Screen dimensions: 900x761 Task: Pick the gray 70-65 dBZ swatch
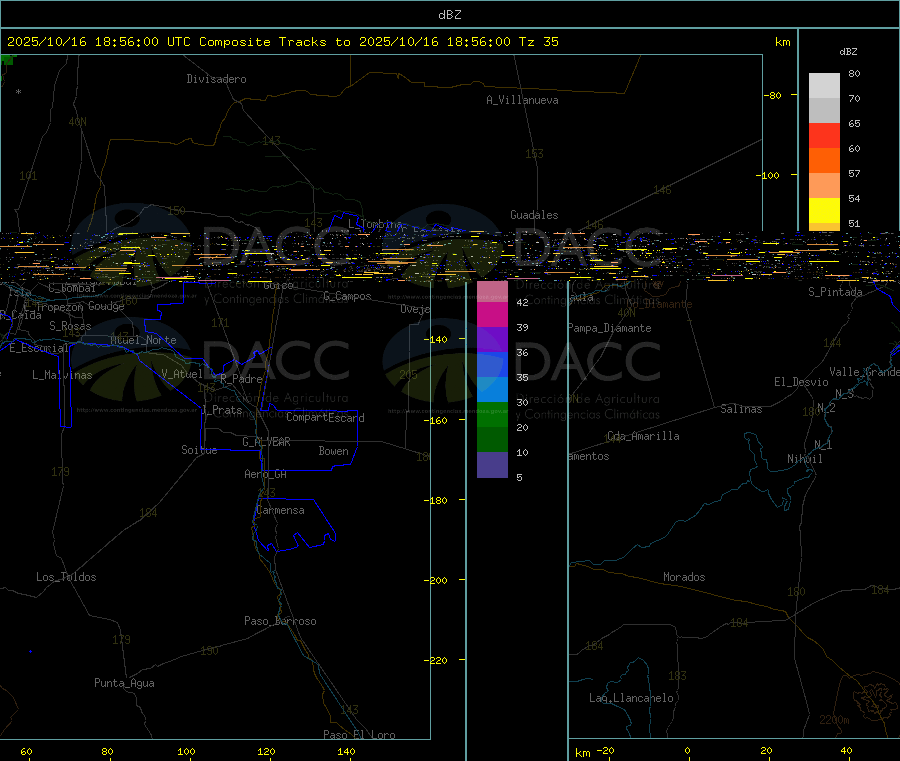(824, 111)
